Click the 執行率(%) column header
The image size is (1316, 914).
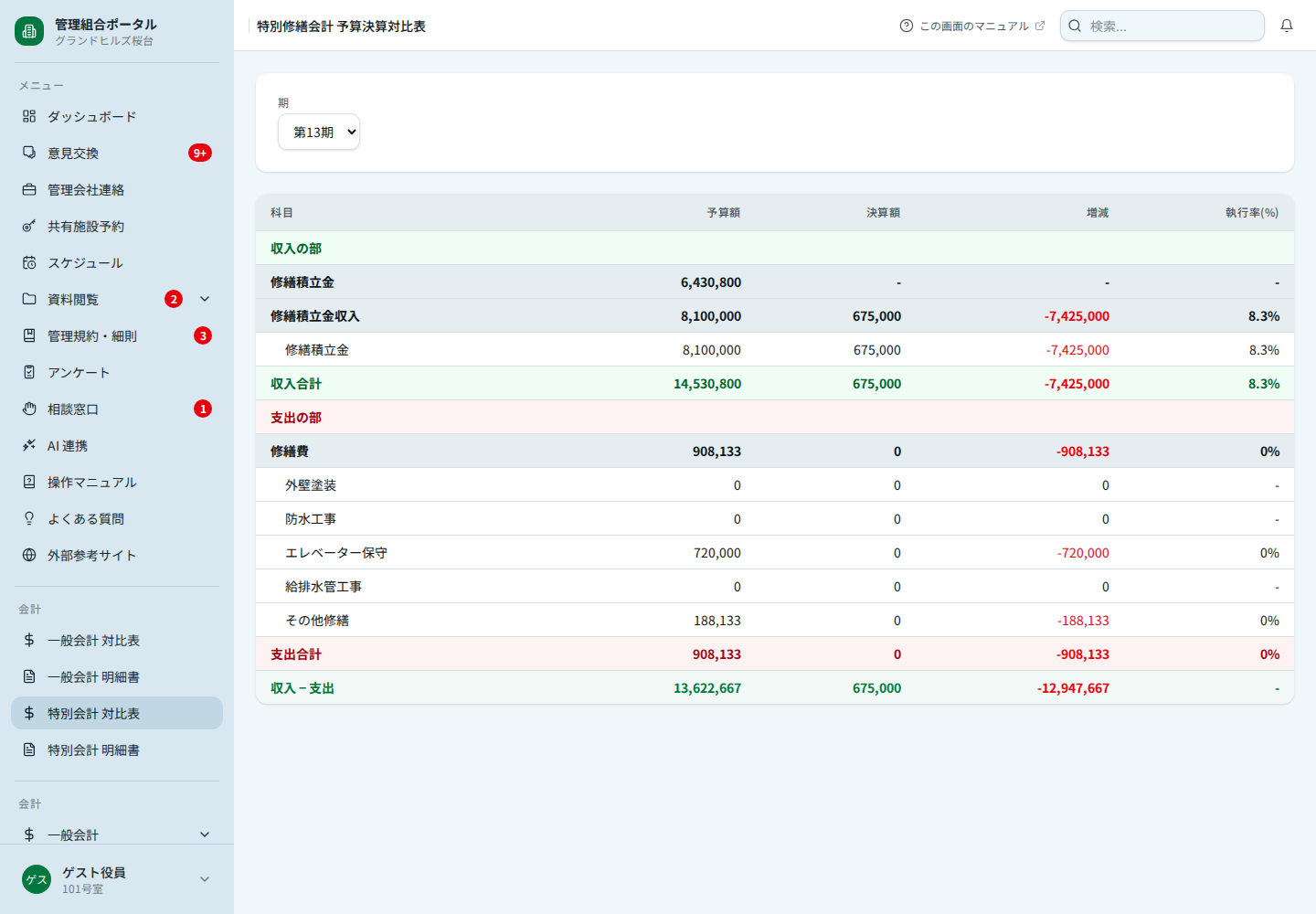tap(1252, 212)
